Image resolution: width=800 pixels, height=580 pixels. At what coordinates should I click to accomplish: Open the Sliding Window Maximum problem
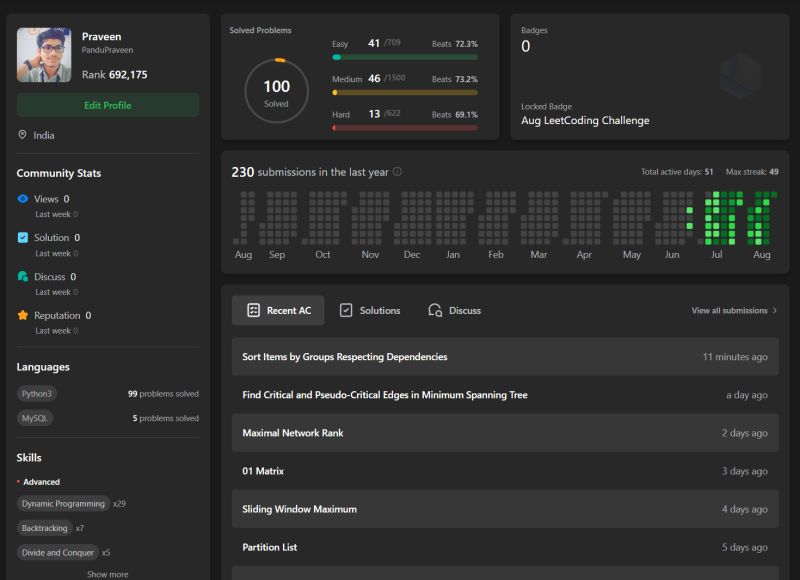(x=505, y=509)
